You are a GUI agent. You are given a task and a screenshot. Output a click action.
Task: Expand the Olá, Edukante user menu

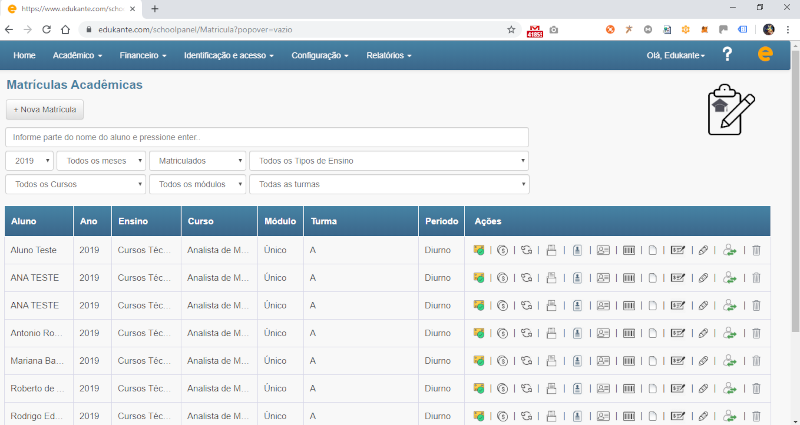(676, 56)
